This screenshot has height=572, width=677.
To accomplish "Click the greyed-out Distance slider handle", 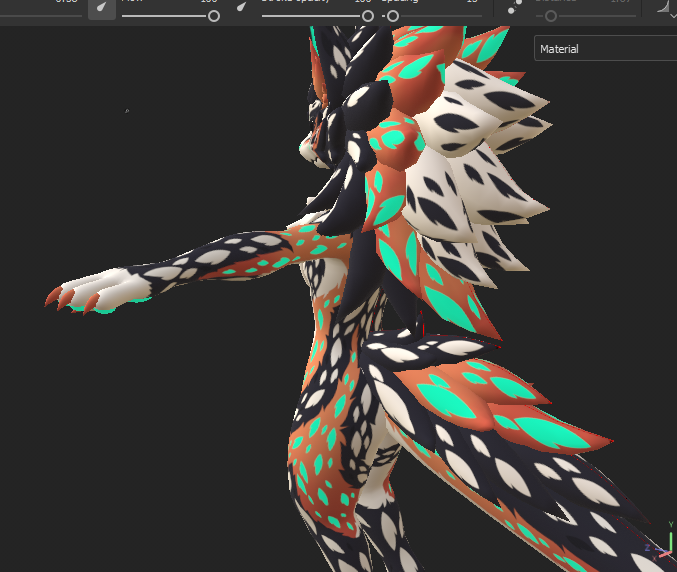I will [550, 16].
